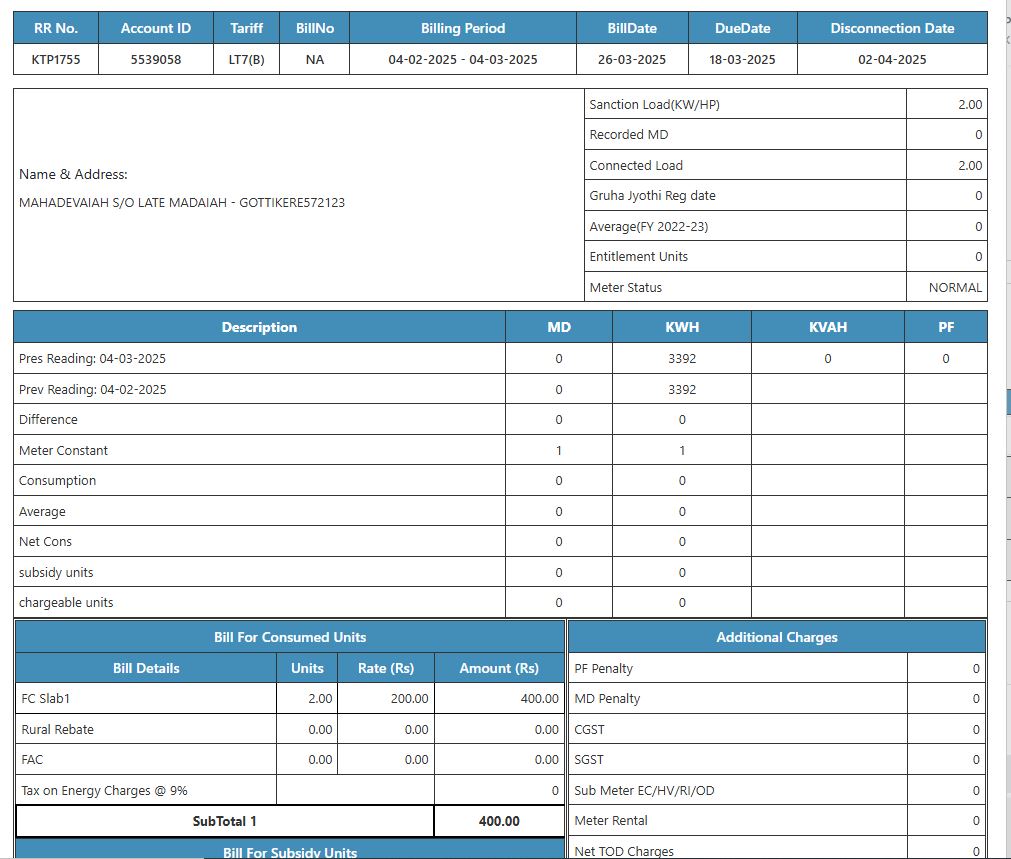Click the Billing Period column header
The width and height of the screenshot is (1011, 859).
[x=463, y=28]
